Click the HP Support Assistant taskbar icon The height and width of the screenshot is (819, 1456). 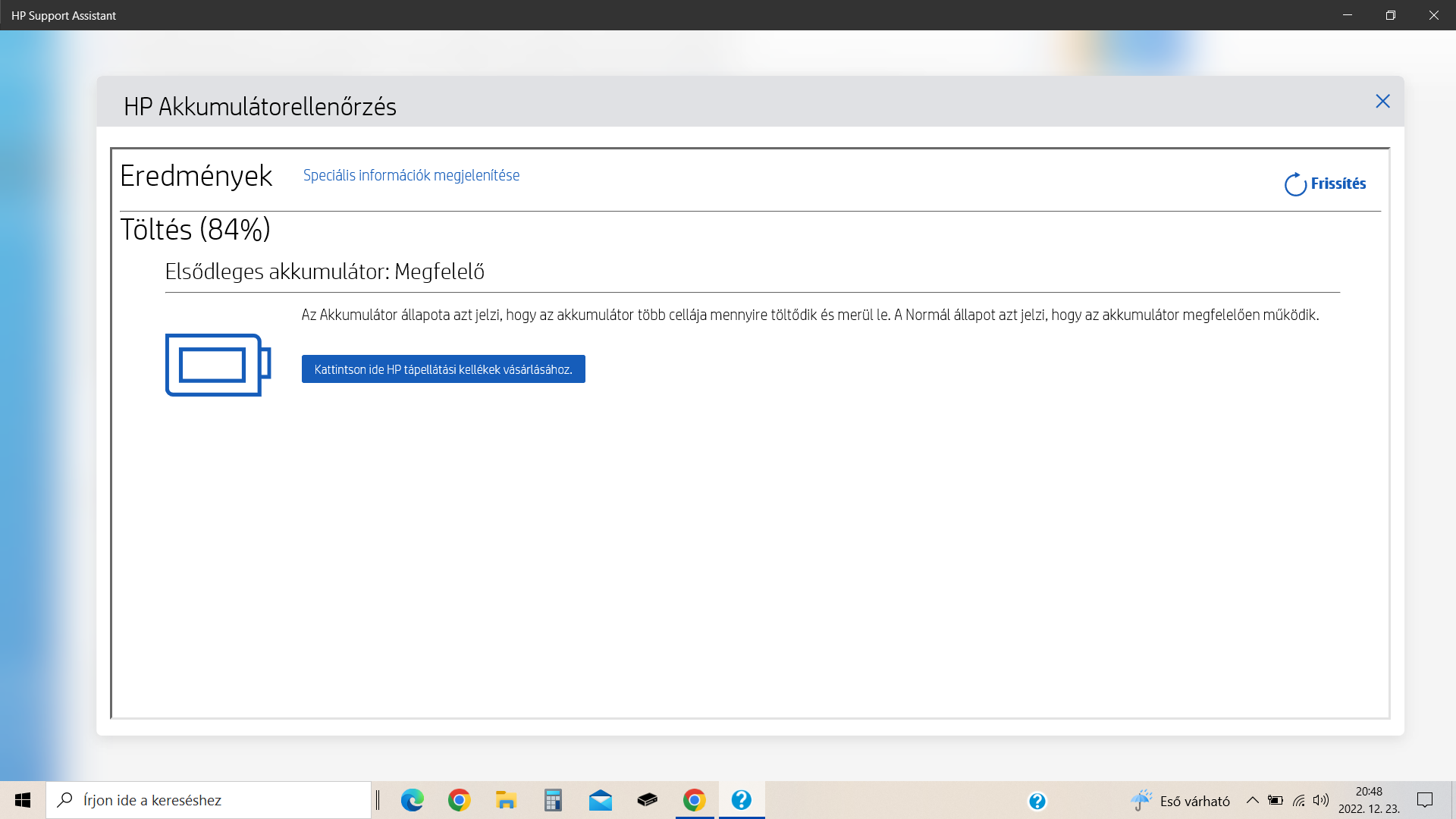coord(742,800)
